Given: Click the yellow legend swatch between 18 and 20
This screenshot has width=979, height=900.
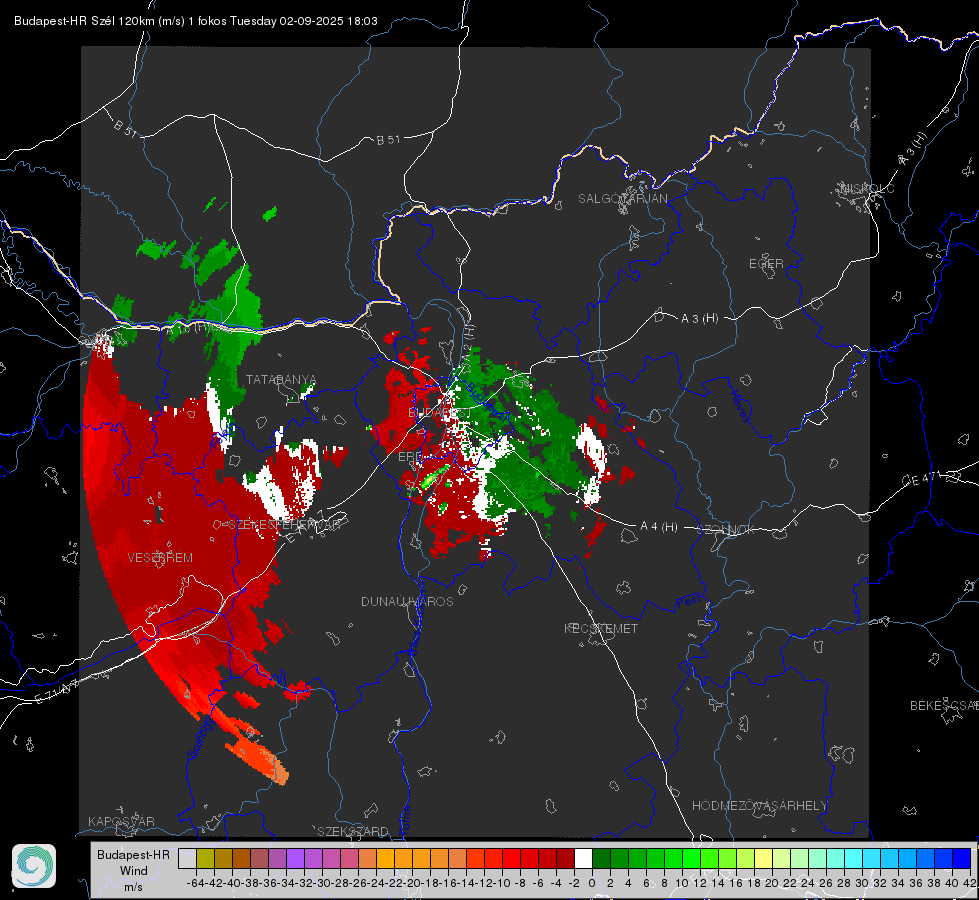Looking at the screenshot, I should tap(764, 858).
